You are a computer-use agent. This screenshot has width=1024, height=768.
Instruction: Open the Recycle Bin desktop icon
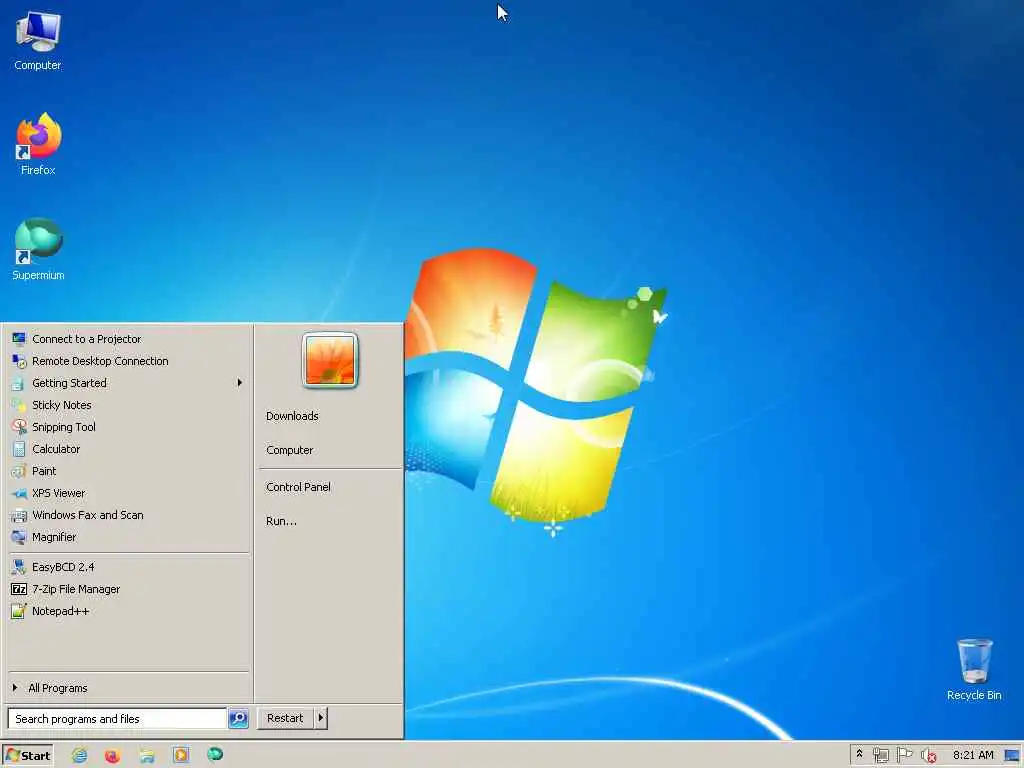(x=974, y=669)
